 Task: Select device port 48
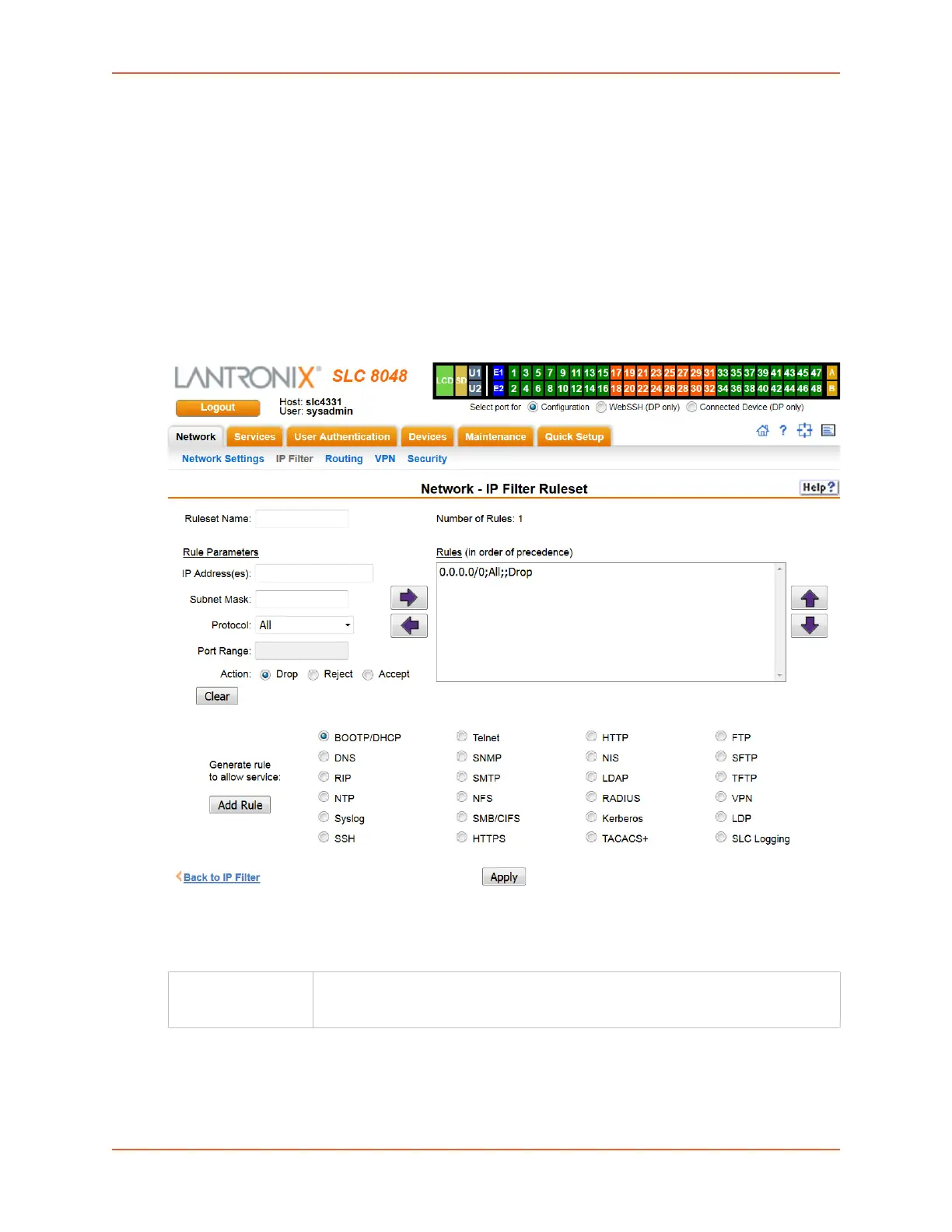[816, 388]
